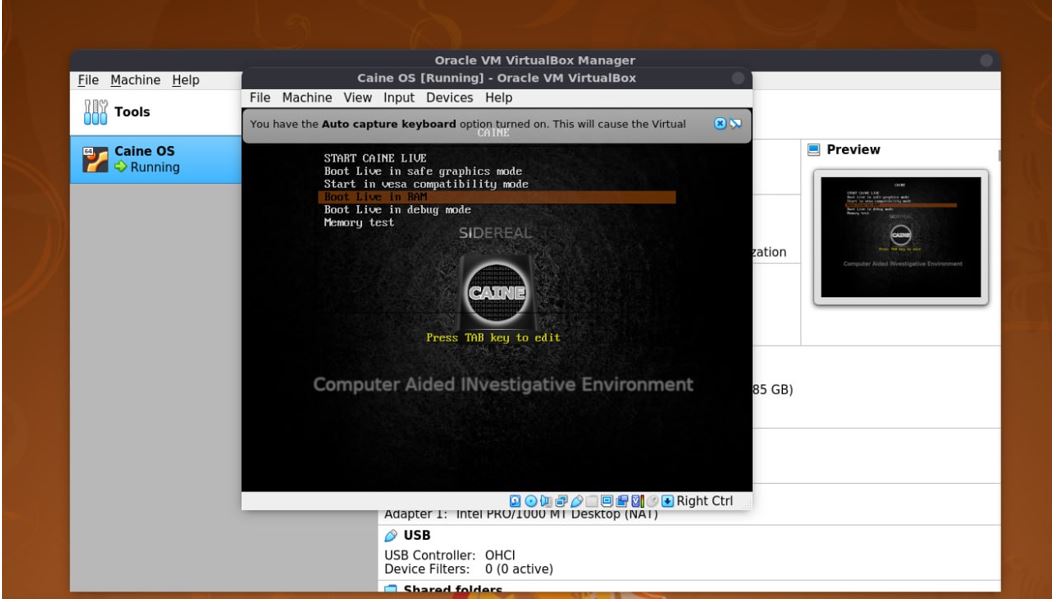Click the shared folders status bar icon
The width and height of the screenshot is (1056, 602).
(x=592, y=501)
